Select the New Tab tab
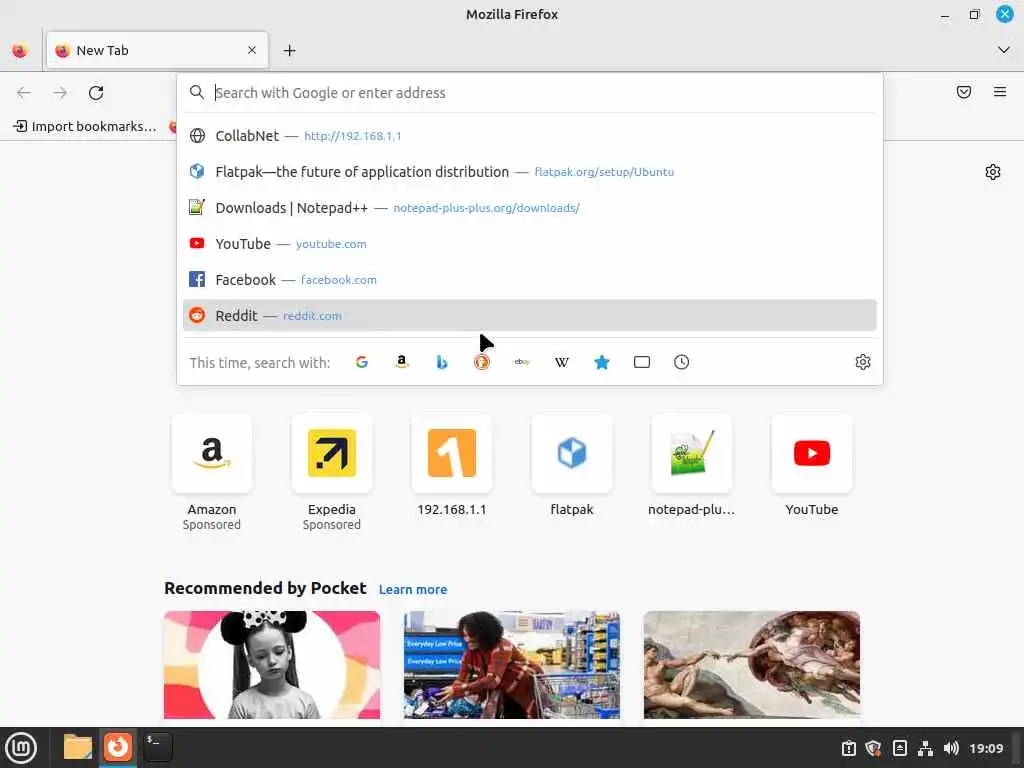 157,50
